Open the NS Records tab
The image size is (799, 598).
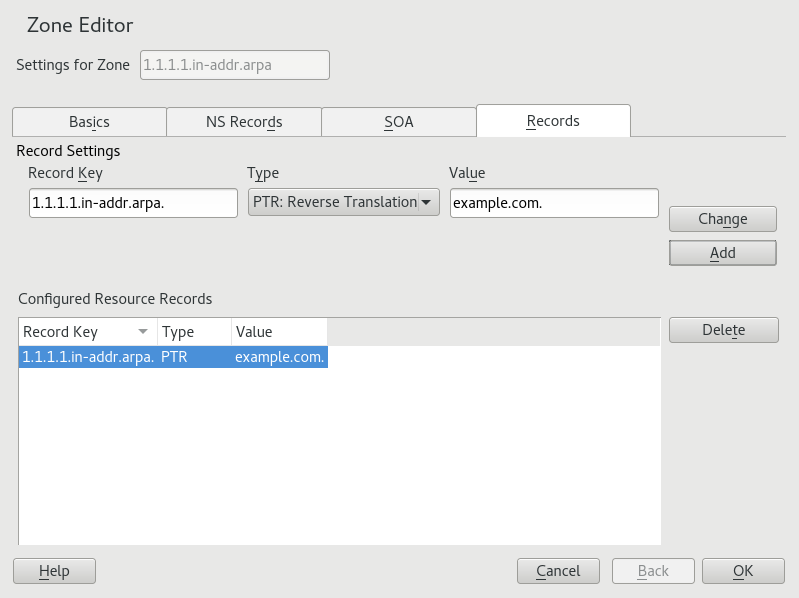pyautogui.click(x=244, y=122)
